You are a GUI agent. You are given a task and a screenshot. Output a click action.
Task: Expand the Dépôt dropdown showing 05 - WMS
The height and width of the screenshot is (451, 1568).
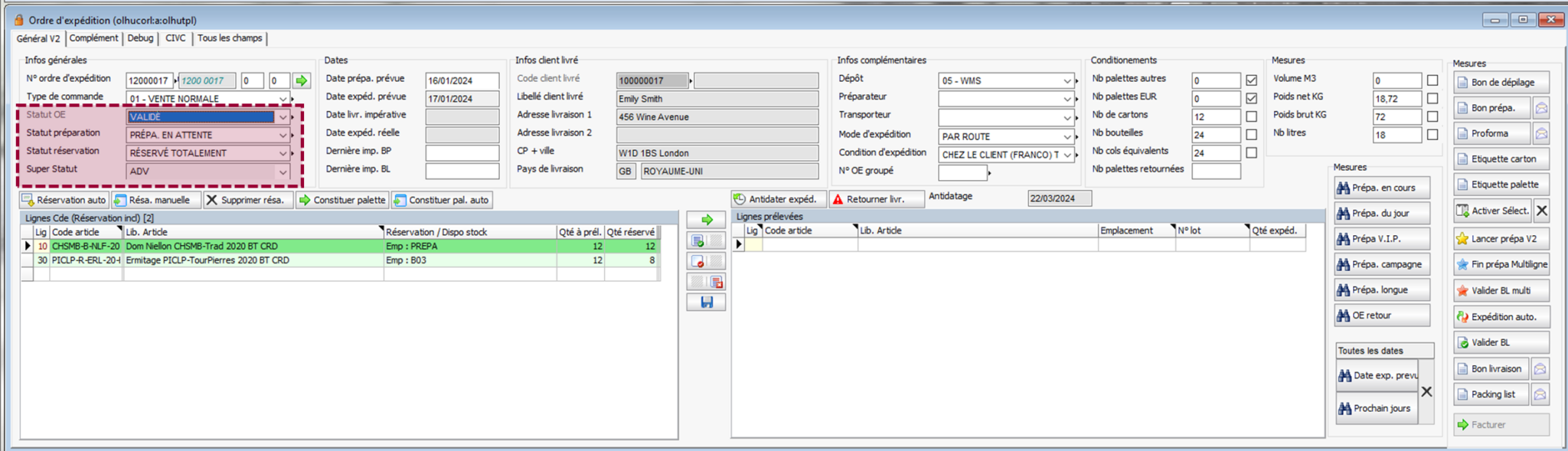(x=1067, y=81)
